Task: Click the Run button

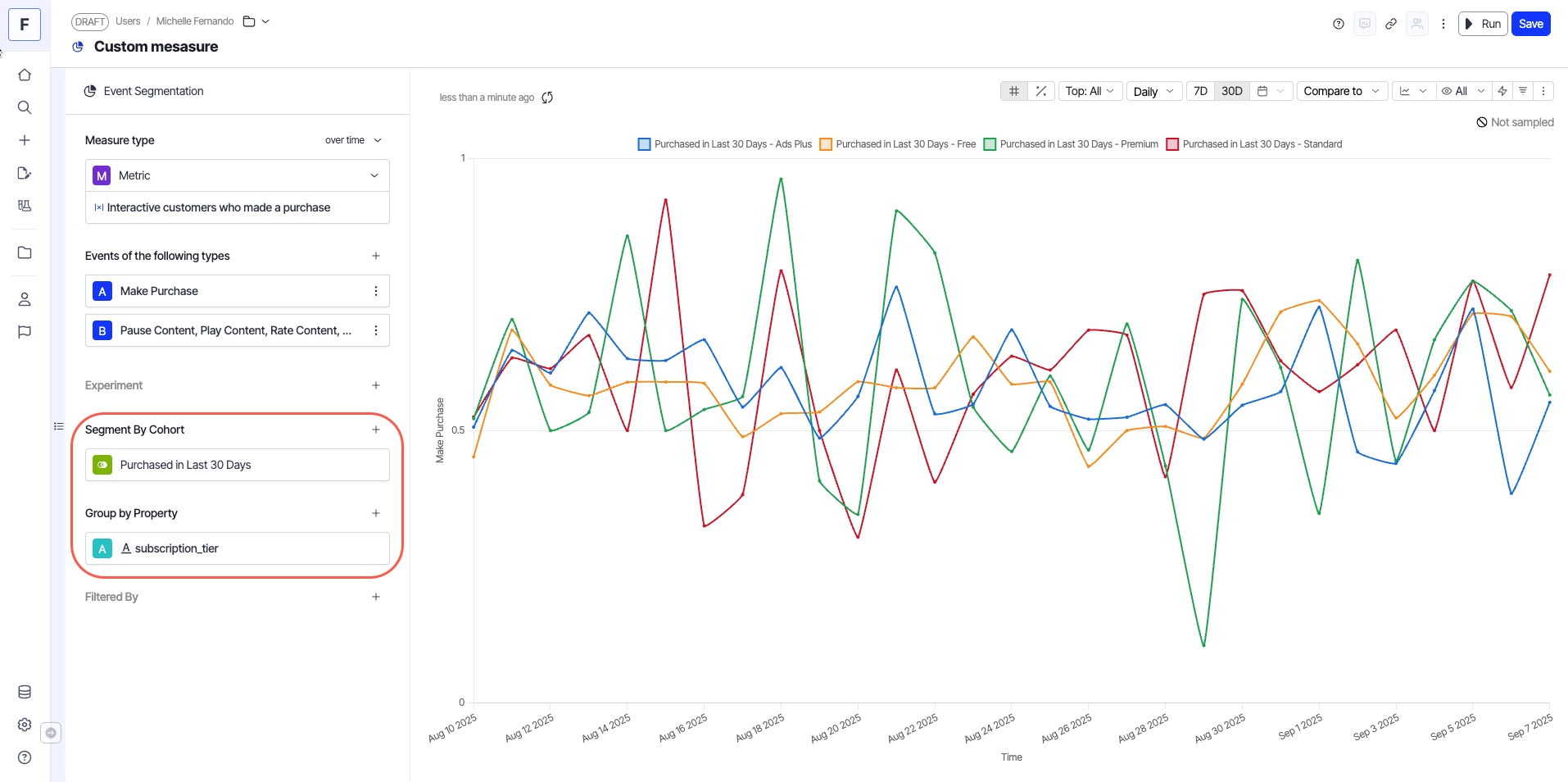Action: tap(1483, 24)
